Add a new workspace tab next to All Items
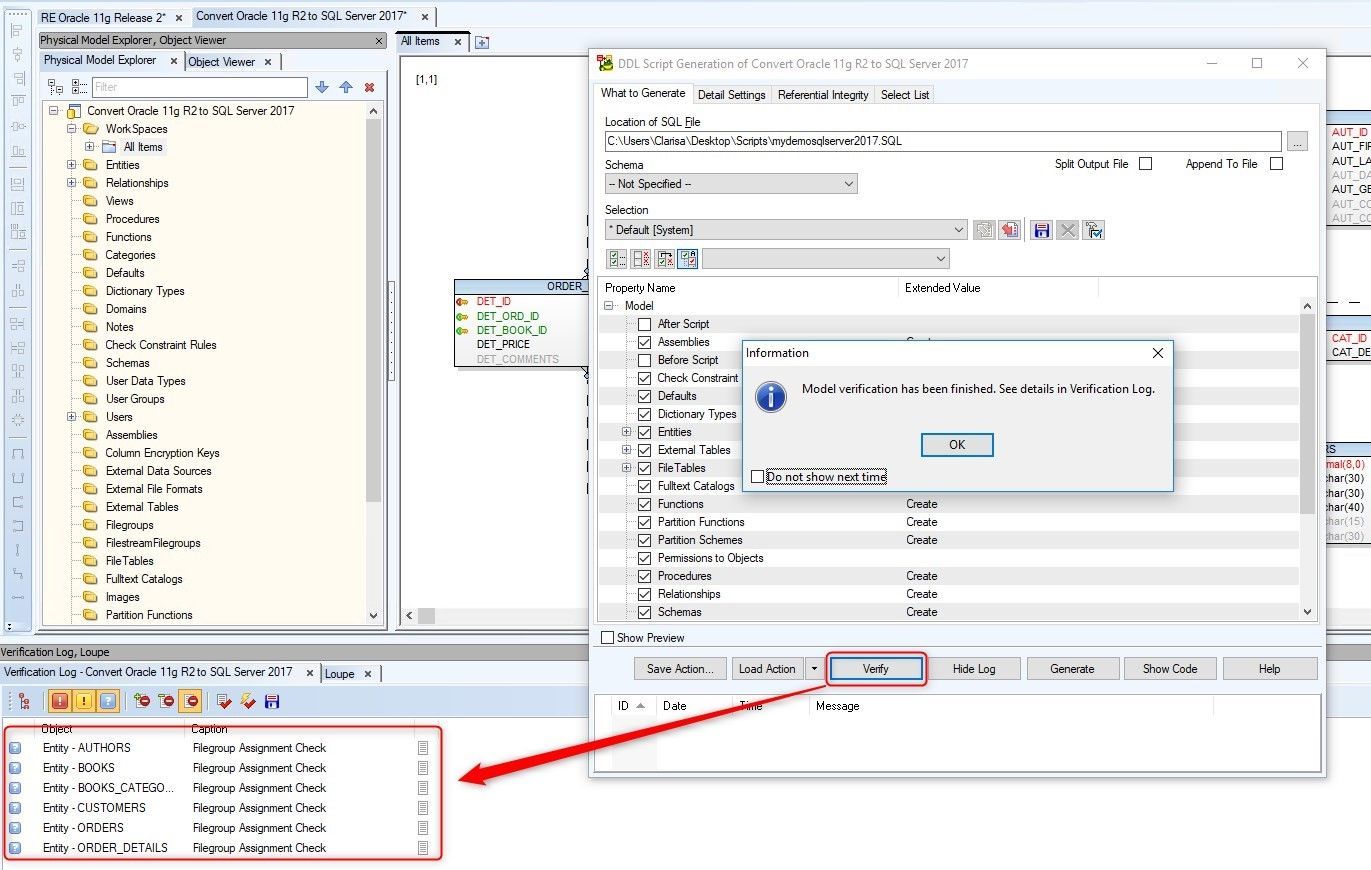Viewport: 1371px width, 870px height. 482,42
